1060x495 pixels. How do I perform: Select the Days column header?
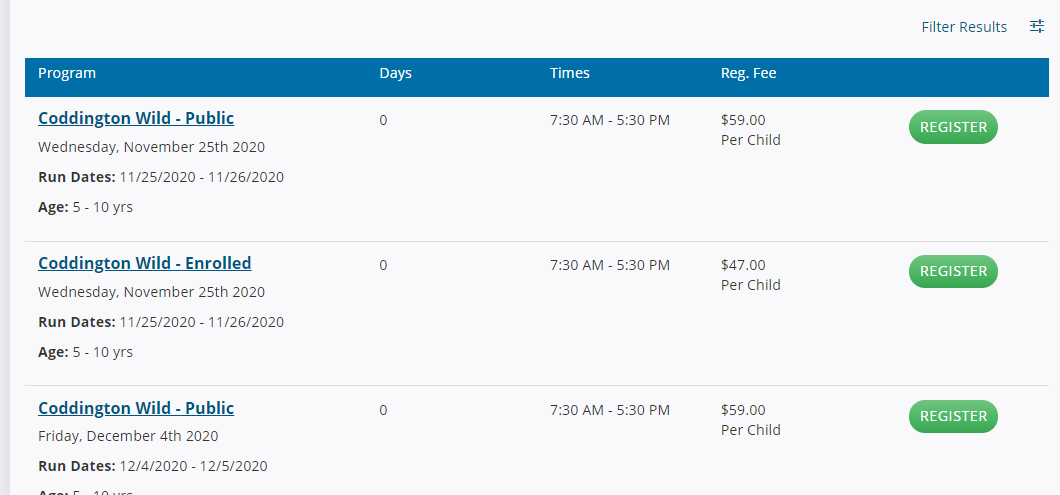pyautogui.click(x=395, y=73)
